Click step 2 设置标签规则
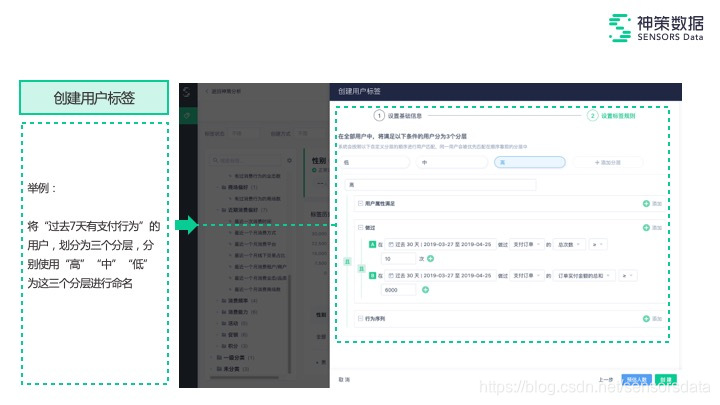 [612, 116]
